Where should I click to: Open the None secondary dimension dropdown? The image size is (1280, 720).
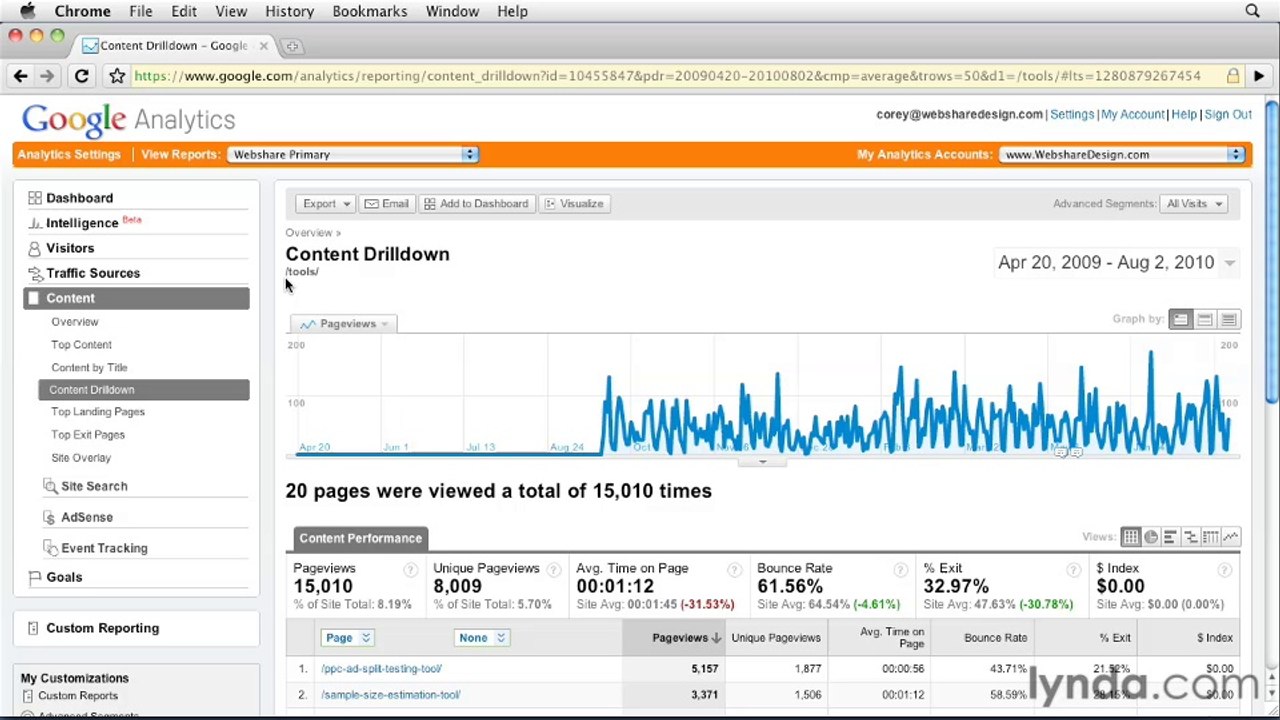pos(482,638)
